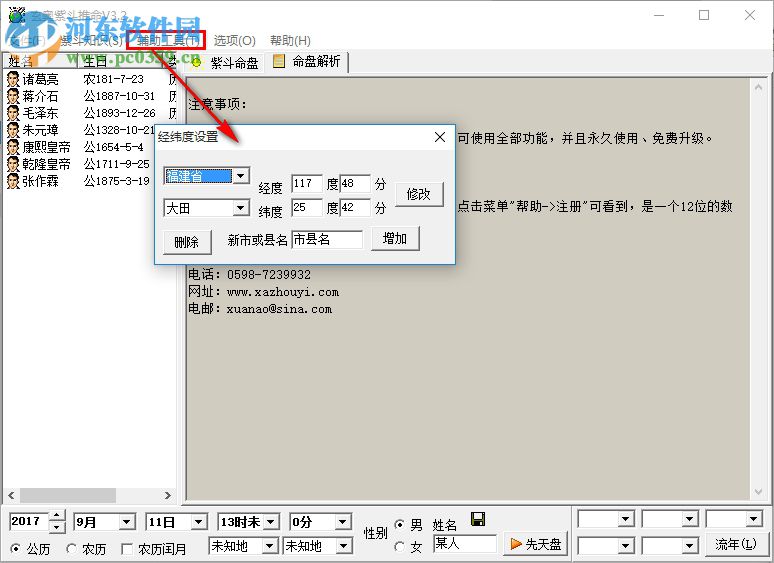Select the row 诸葛亮 农181-7-23
Screen dimensions: 774x563
click(x=89, y=79)
